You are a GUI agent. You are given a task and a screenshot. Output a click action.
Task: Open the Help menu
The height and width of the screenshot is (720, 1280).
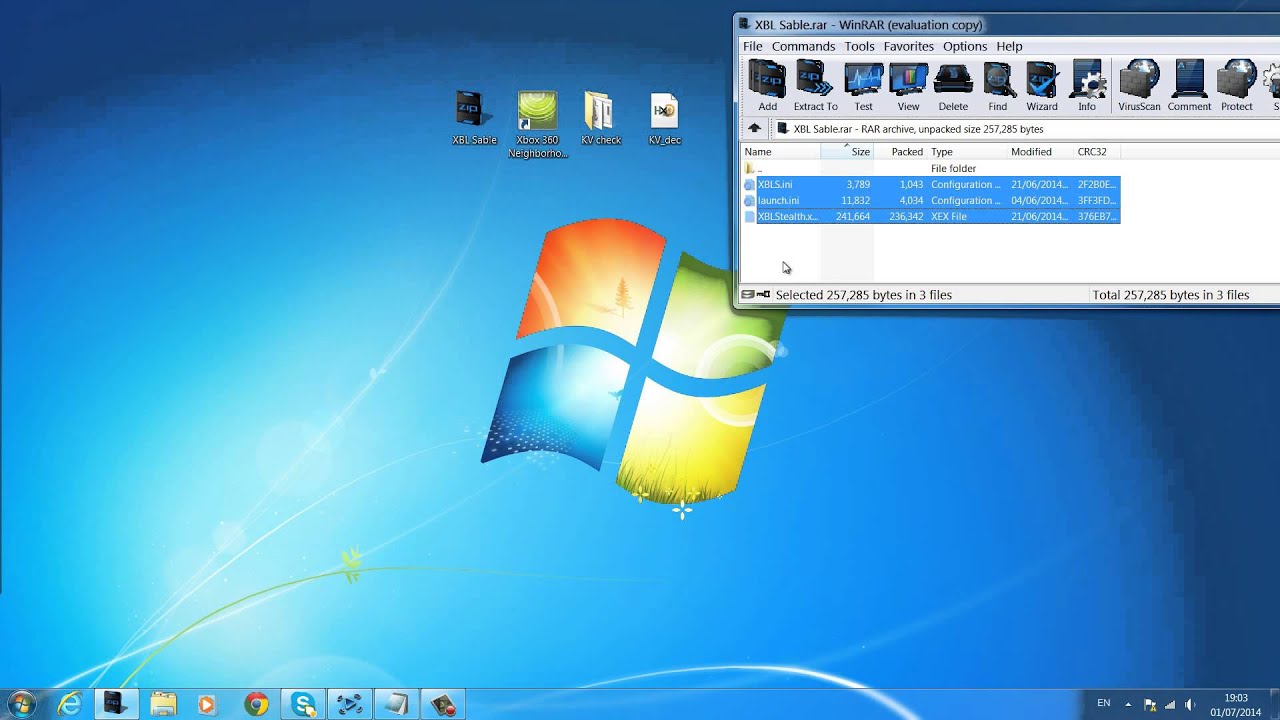[1009, 46]
